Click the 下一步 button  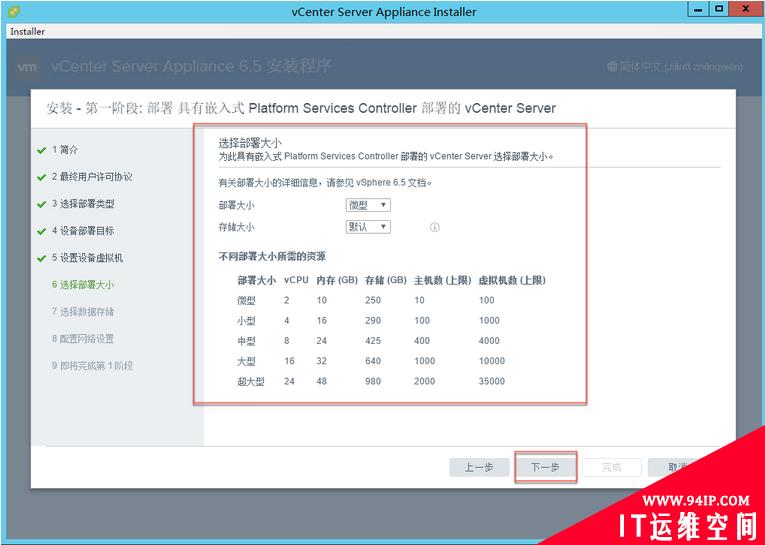pyautogui.click(x=545, y=467)
